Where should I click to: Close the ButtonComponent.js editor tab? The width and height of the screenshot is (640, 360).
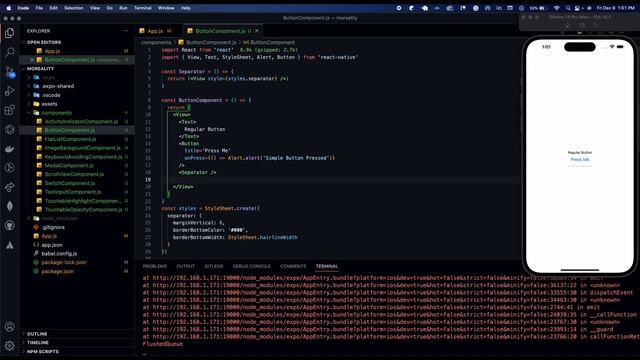[257, 31]
